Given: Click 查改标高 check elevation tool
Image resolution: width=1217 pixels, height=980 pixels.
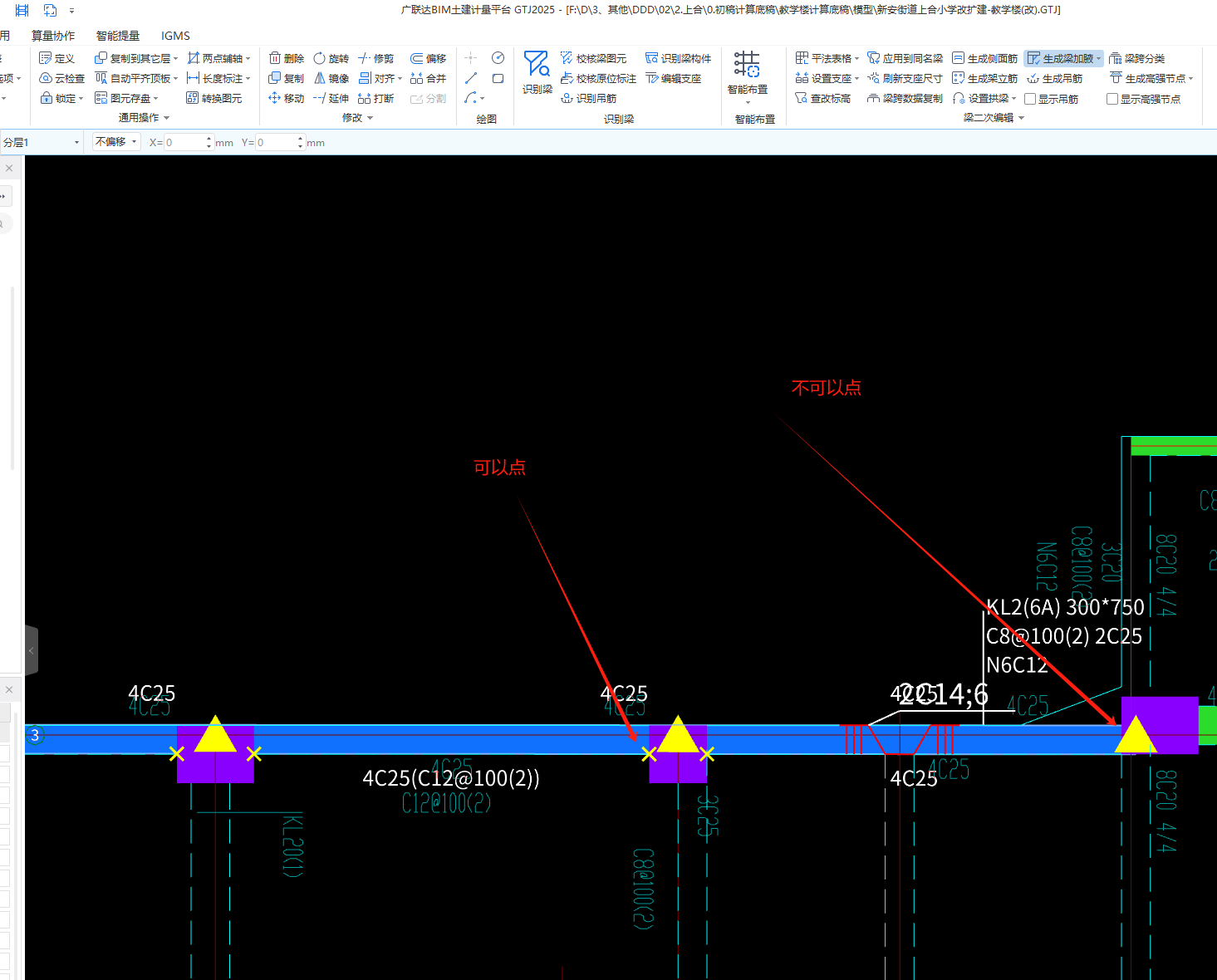Looking at the screenshot, I should (x=822, y=98).
